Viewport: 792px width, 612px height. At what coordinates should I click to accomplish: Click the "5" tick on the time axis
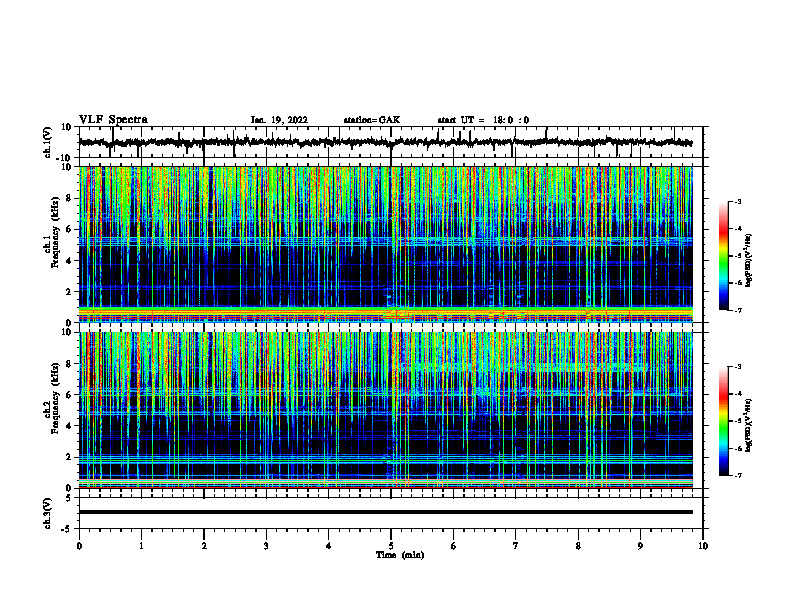coord(391,546)
